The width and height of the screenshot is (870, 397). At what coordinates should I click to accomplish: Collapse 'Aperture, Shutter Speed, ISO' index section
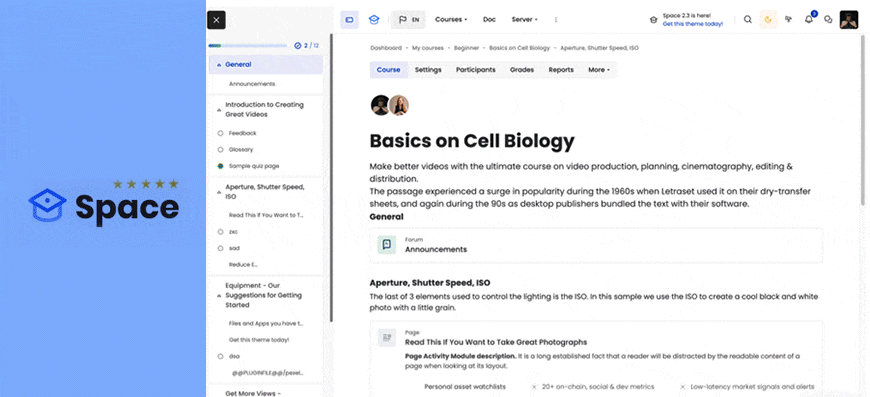click(219, 192)
